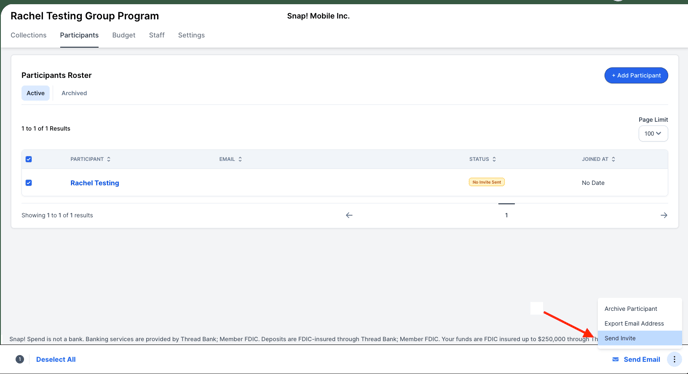This screenshot has width=688, height=374.
Task: Choose Archive Participant from menu
Action: pyautogui.click(x=640, y=309)
